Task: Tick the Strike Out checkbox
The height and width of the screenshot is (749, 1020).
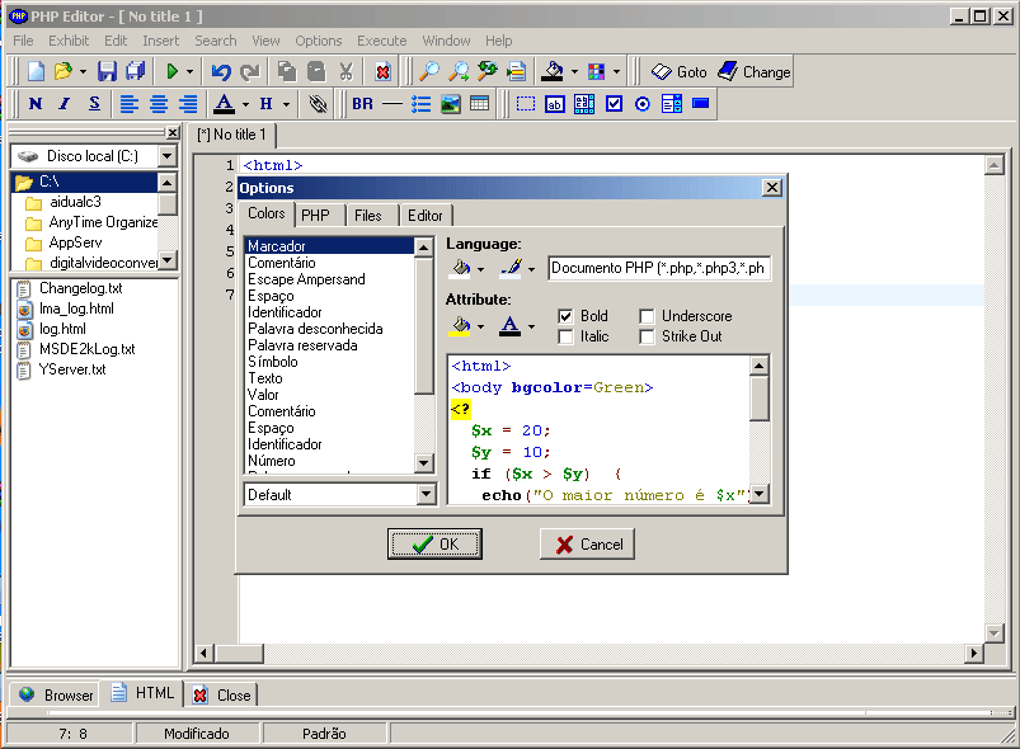Action: tap(646, 336)
